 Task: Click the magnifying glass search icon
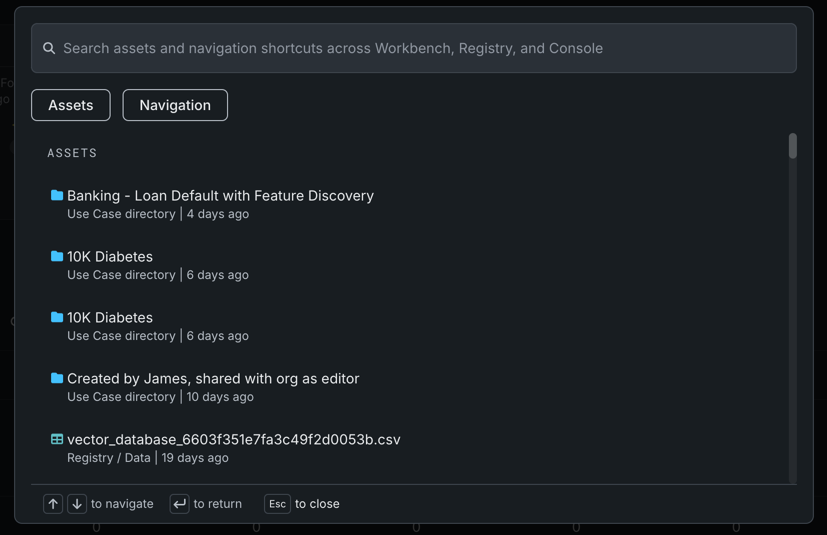pos(49,48)
